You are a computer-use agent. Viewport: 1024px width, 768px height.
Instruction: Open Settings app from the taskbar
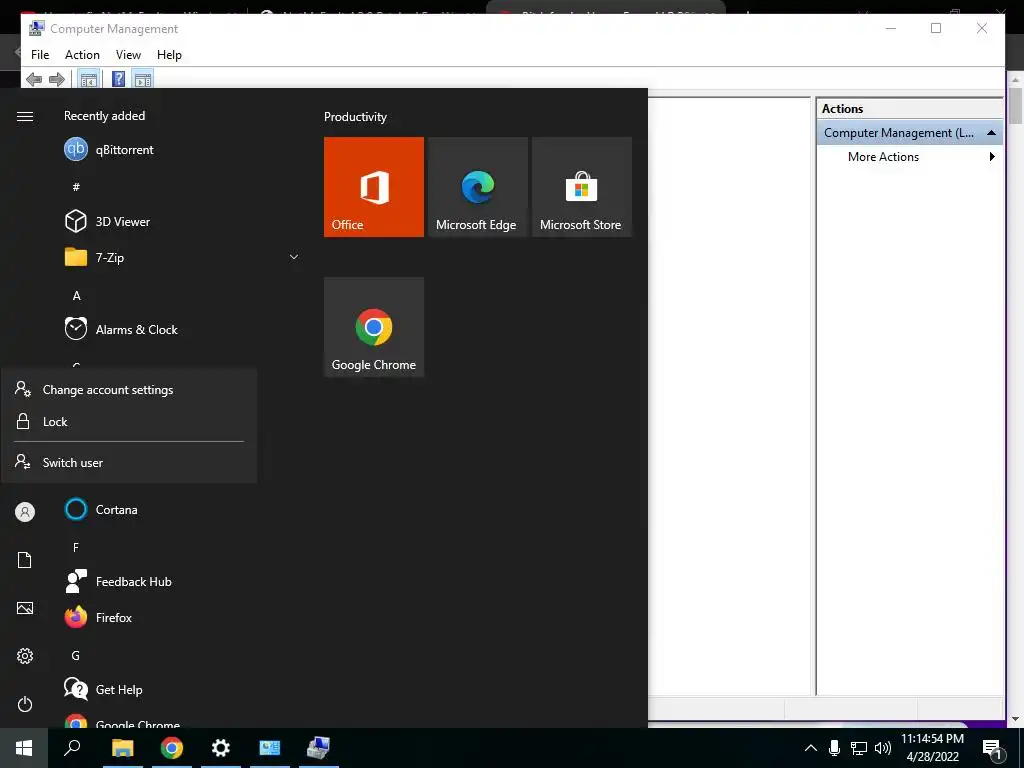coord(221,748)
